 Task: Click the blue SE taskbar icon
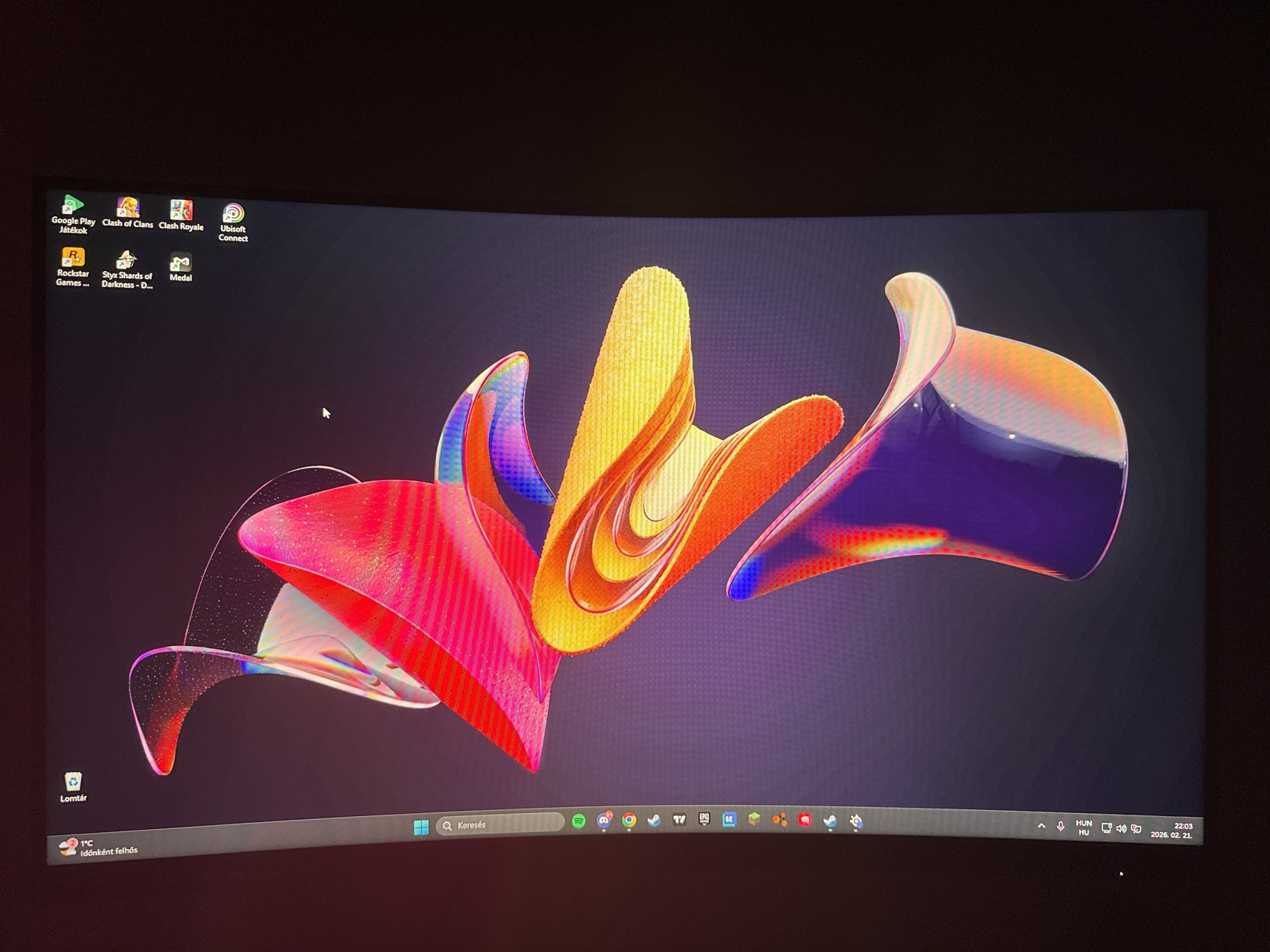pyautogui.click(x=729, y=819)
